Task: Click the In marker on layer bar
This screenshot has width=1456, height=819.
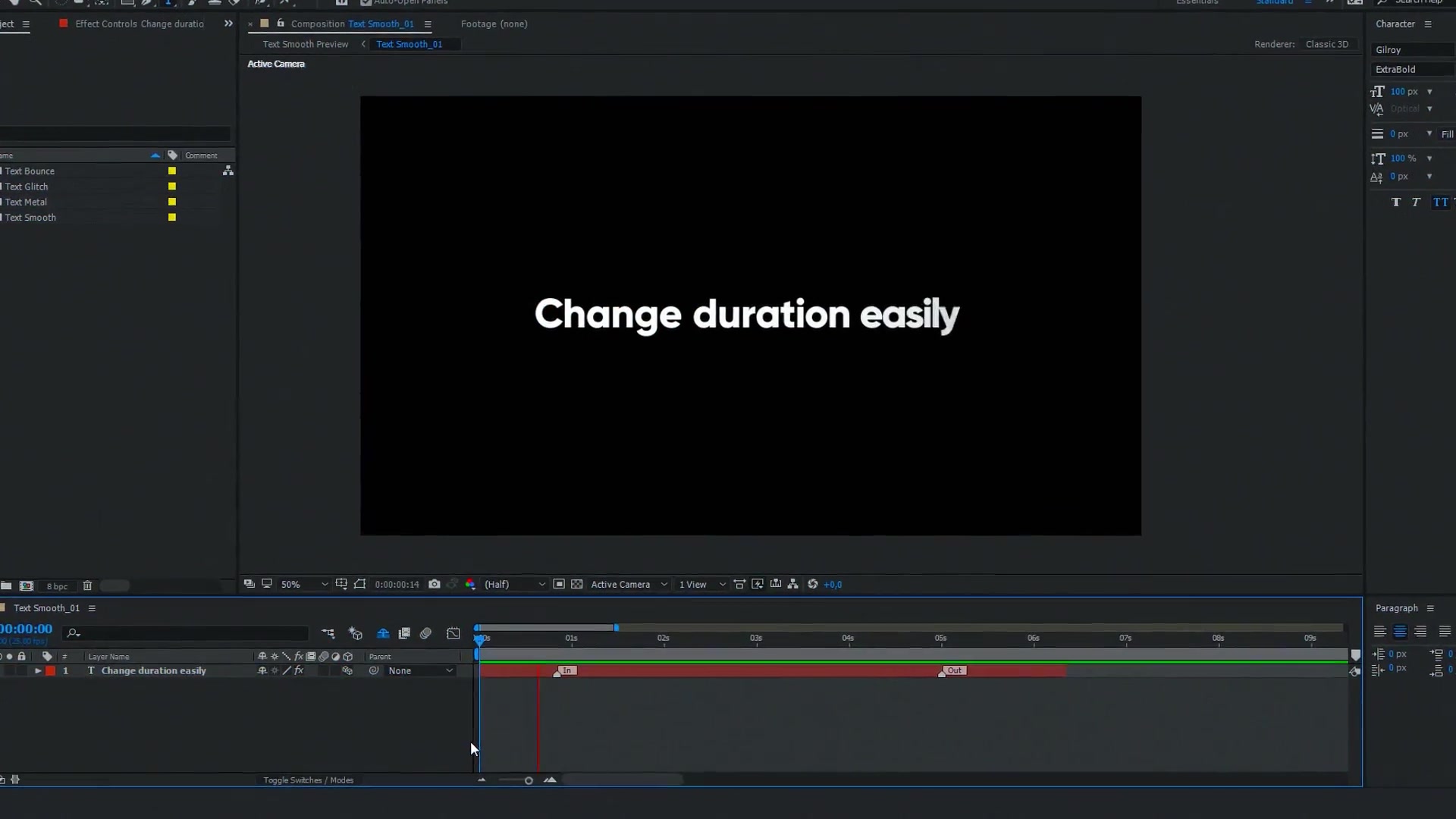Action: pos(566,670)
